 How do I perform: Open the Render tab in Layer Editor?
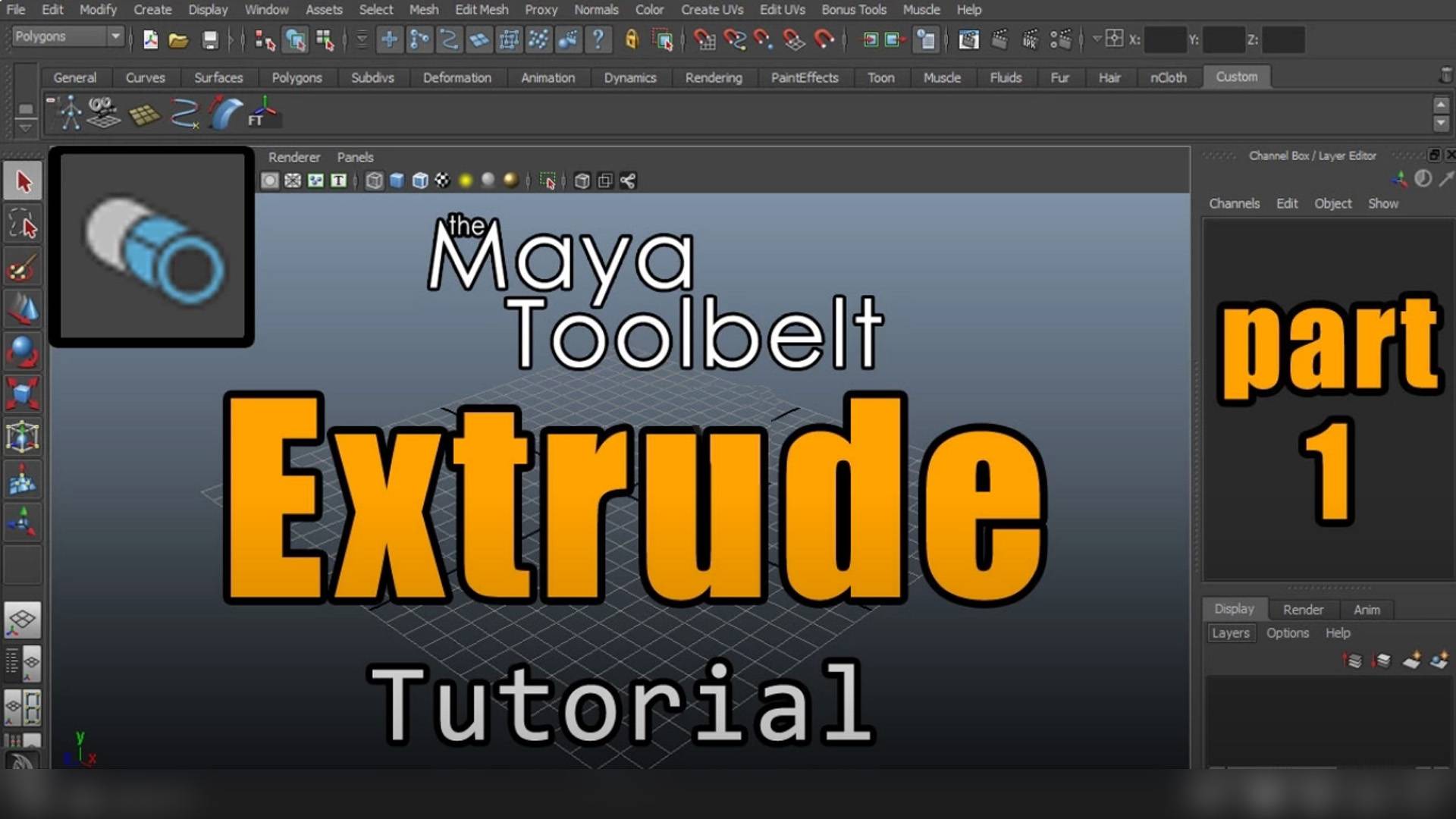coord(1303,609)
